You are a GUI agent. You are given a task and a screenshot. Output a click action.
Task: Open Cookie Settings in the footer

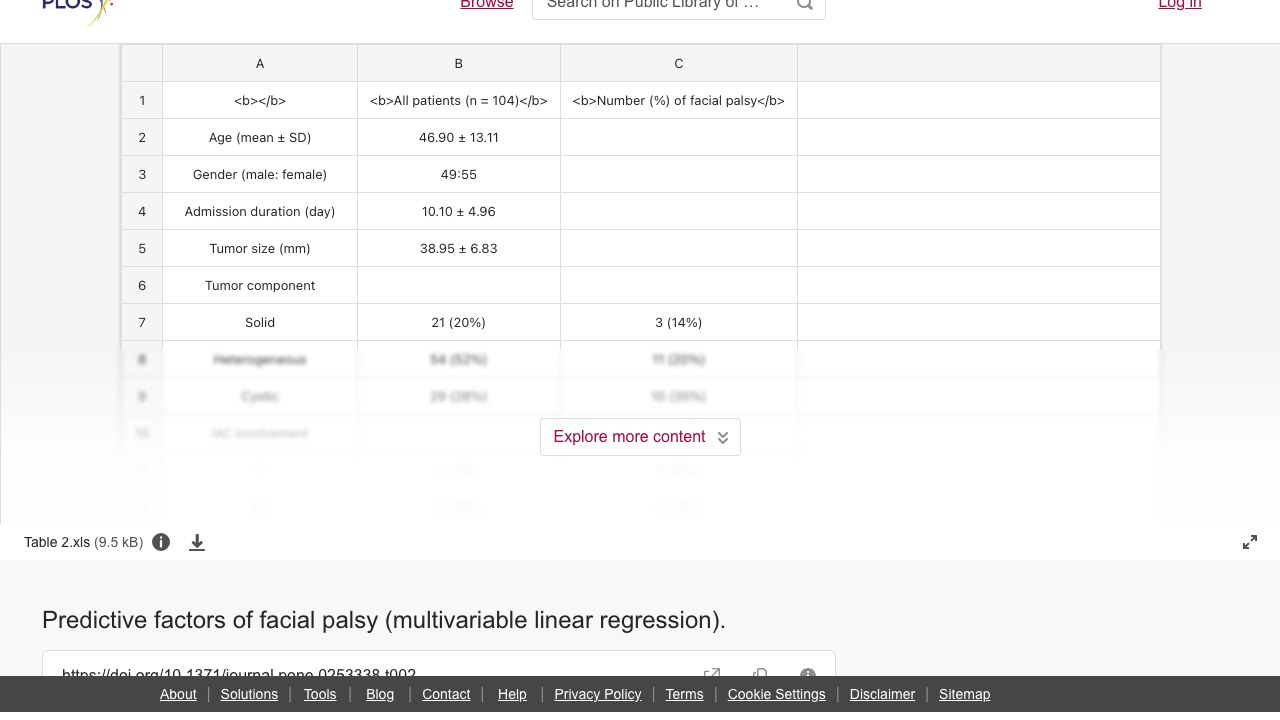click(x=777, y=694)
